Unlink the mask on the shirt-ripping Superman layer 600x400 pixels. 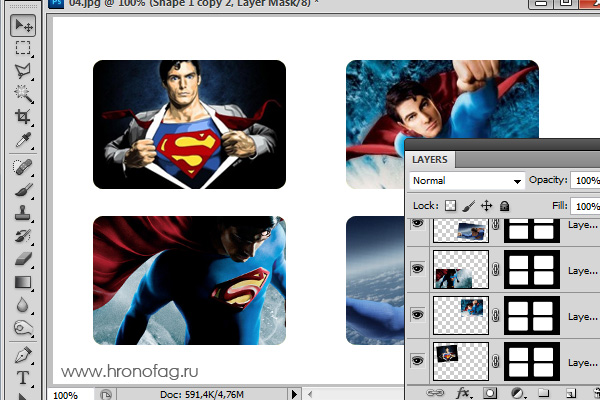(496, 361)
